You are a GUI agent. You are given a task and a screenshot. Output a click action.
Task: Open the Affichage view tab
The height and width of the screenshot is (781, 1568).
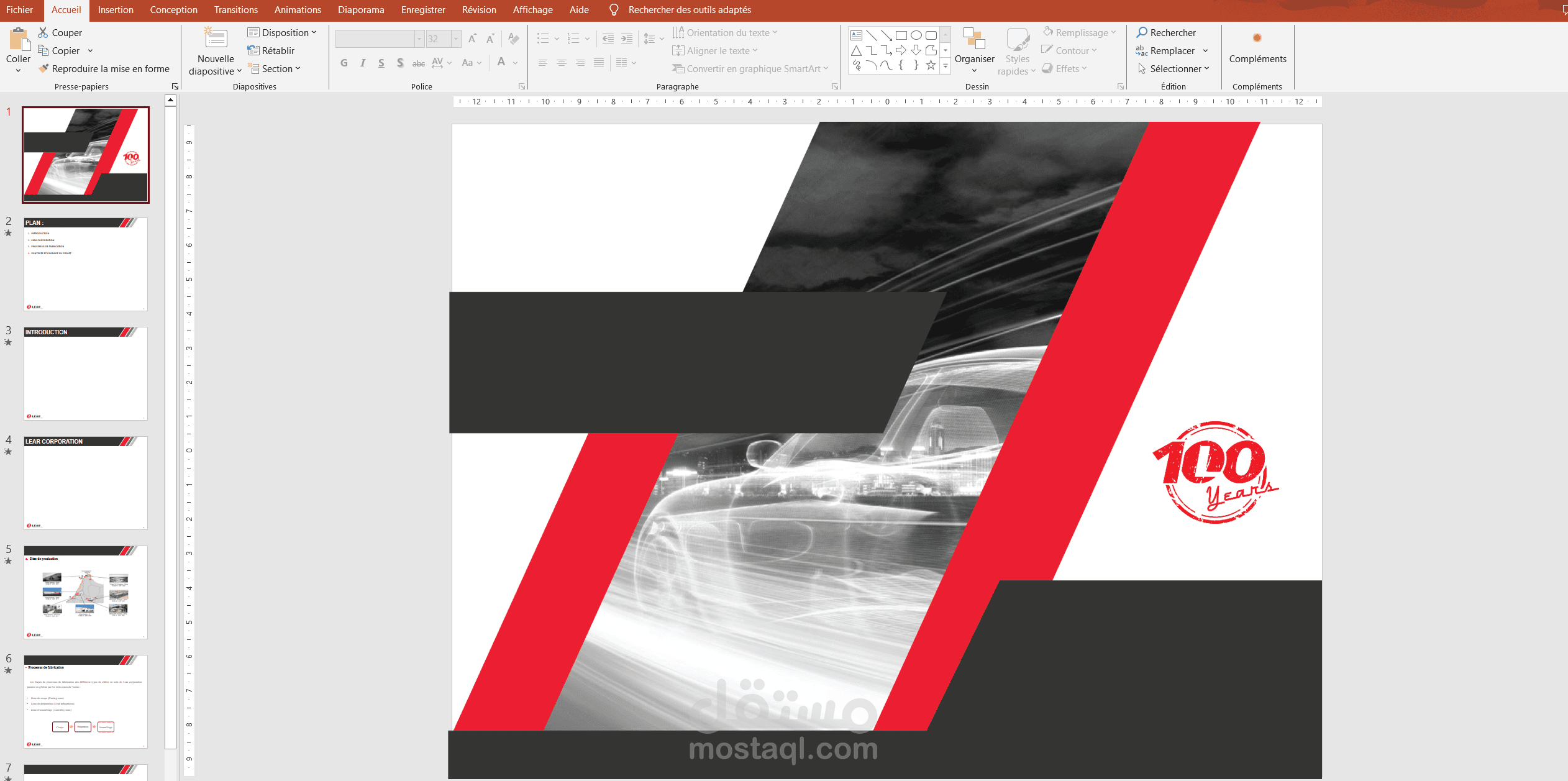[x=532, y=10]
